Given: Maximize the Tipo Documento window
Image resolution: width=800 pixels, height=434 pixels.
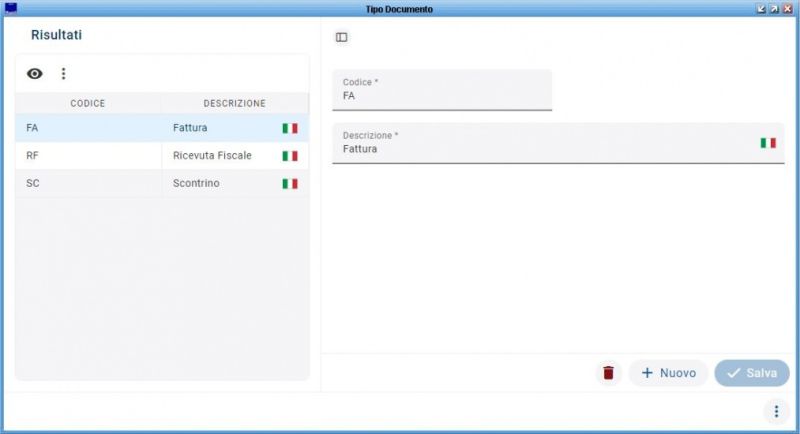Looking at the screenshot, I should tap(774, 9).
